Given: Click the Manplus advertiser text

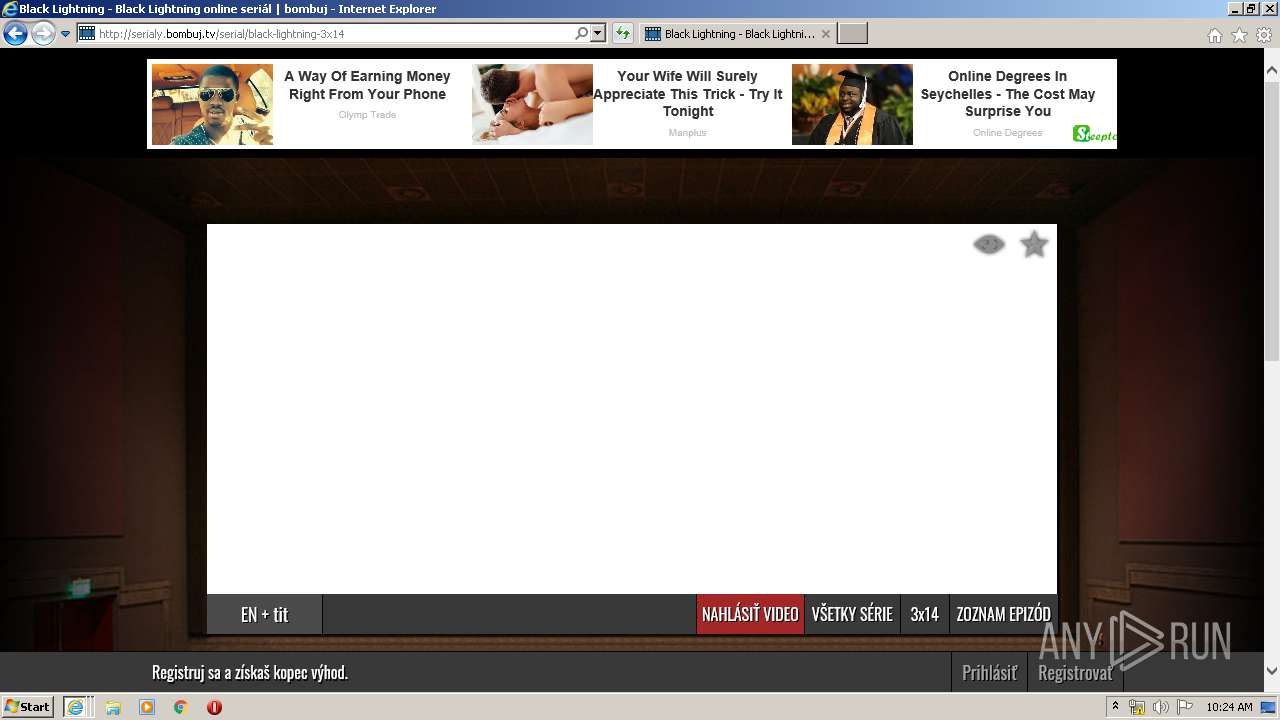Looking at the screenshot, I should 688,133.
